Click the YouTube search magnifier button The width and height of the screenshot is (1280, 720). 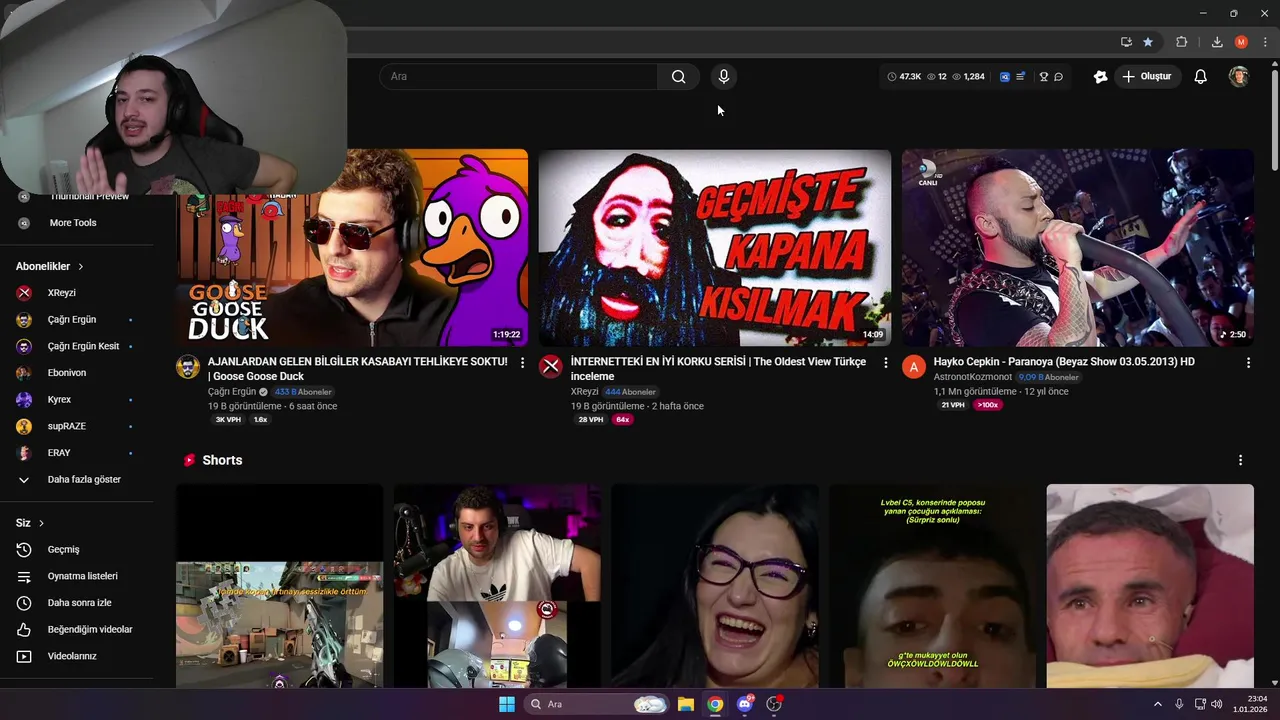coord(678,76)
